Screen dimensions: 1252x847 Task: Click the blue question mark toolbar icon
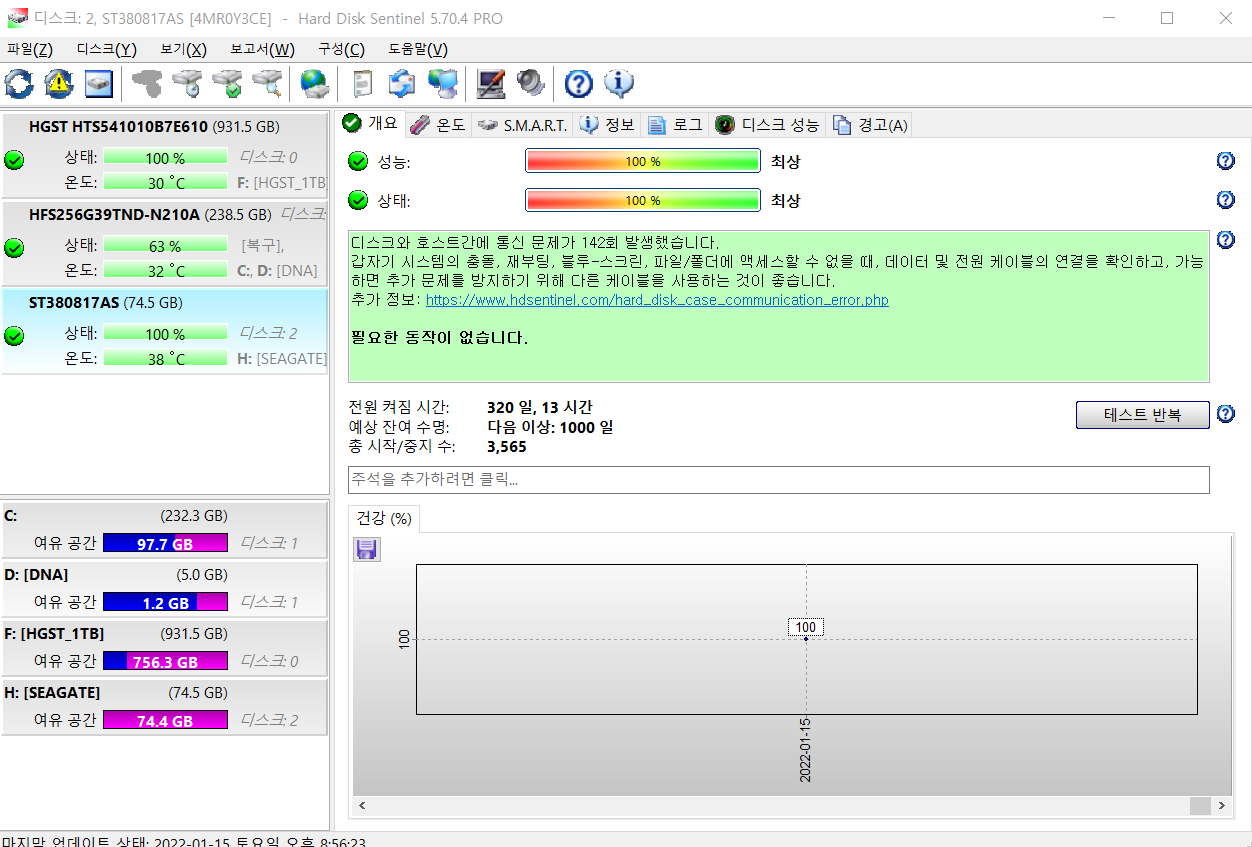pos(578,83)
